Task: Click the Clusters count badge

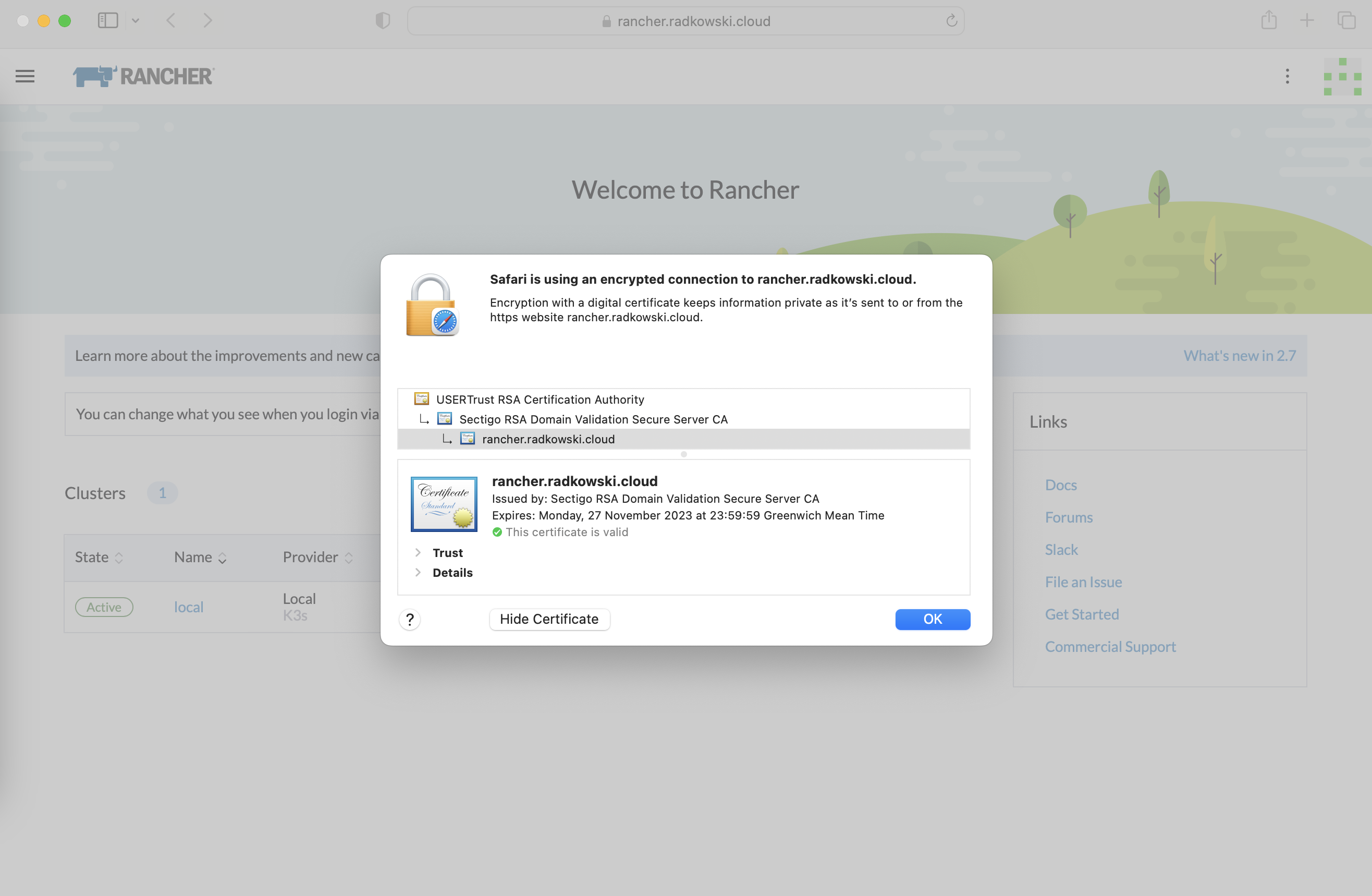Action: tap(162, 493)
